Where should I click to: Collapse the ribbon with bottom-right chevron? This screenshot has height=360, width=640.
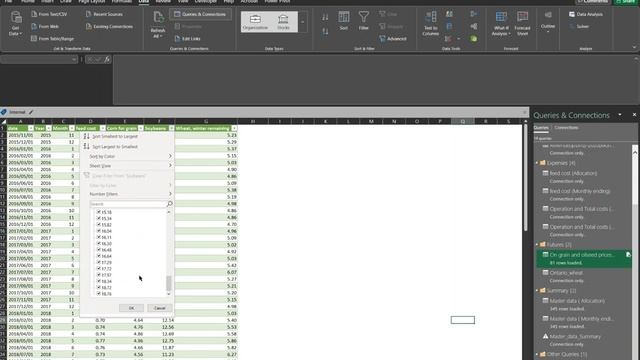coord(634,47)
